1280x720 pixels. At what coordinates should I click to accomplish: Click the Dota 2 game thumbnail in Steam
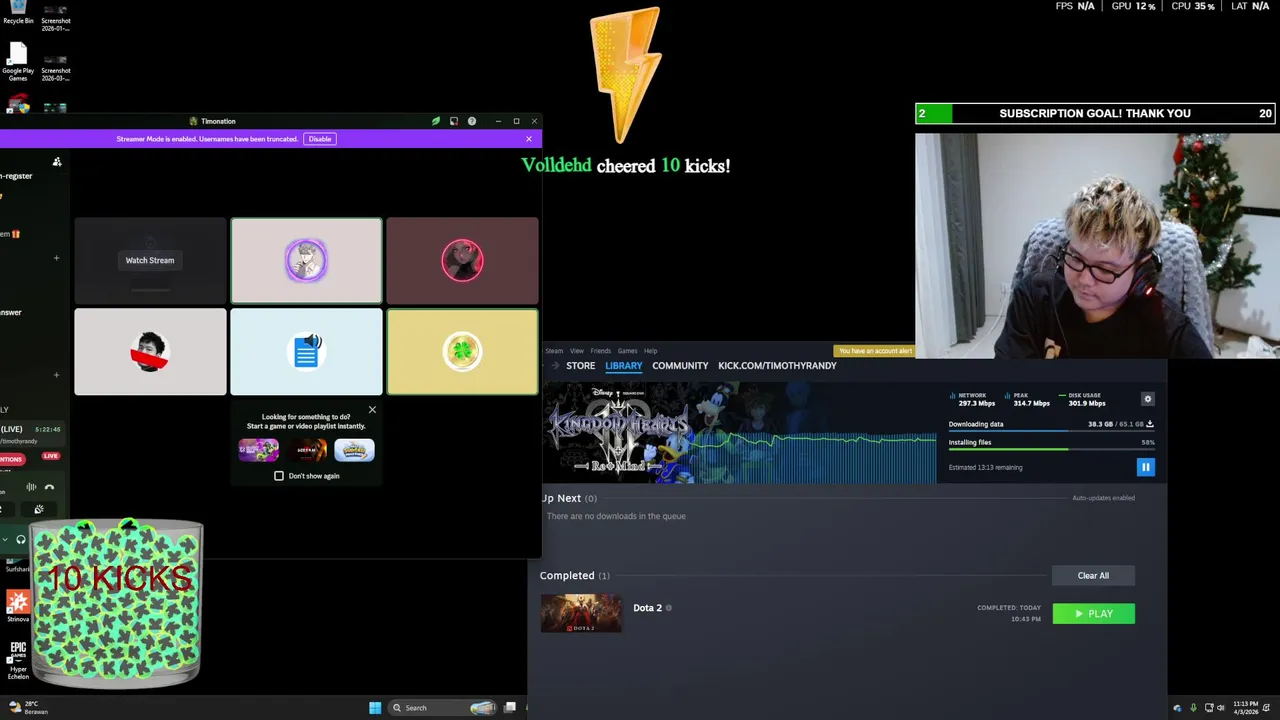(x=581, y=613)
